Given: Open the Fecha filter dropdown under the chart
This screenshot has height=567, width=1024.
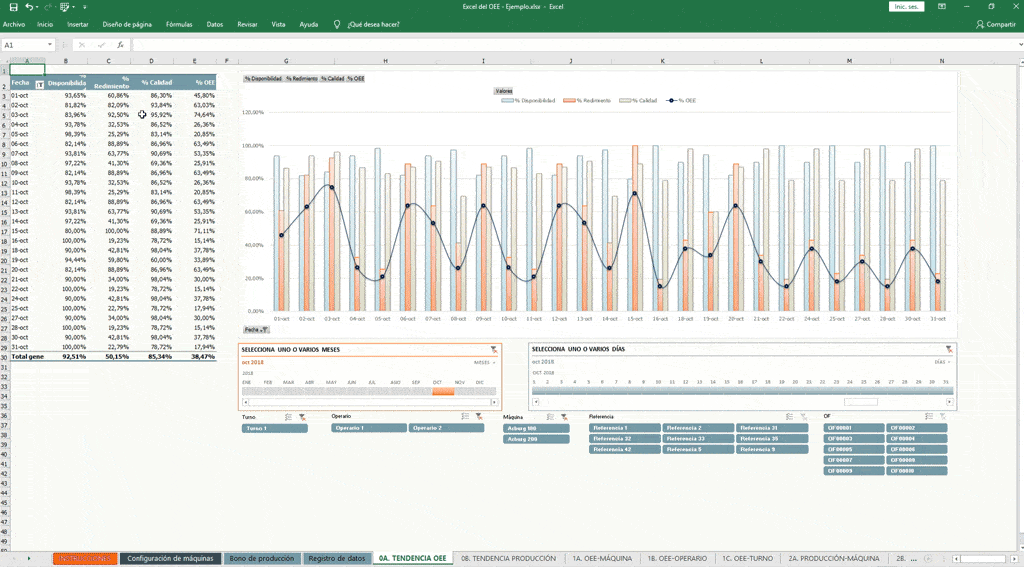Looking at the screenshot, I should click(256, 330).
